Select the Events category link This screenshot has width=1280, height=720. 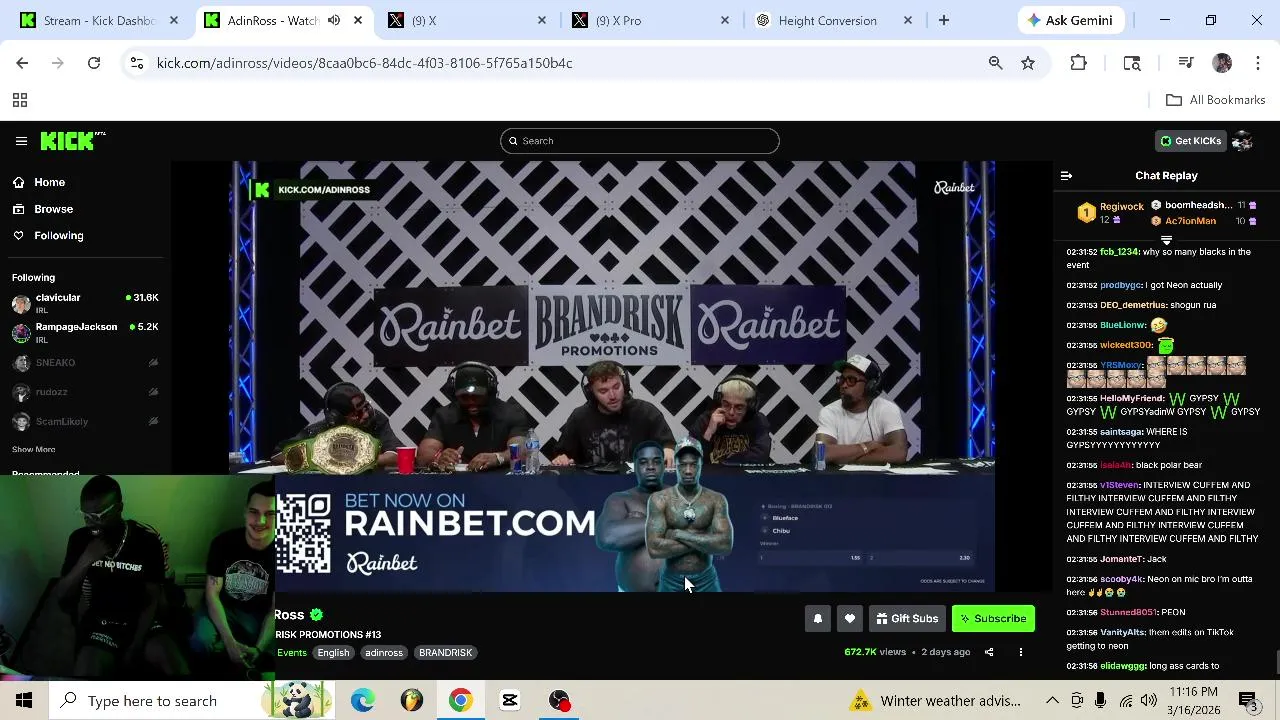[292, 653]
